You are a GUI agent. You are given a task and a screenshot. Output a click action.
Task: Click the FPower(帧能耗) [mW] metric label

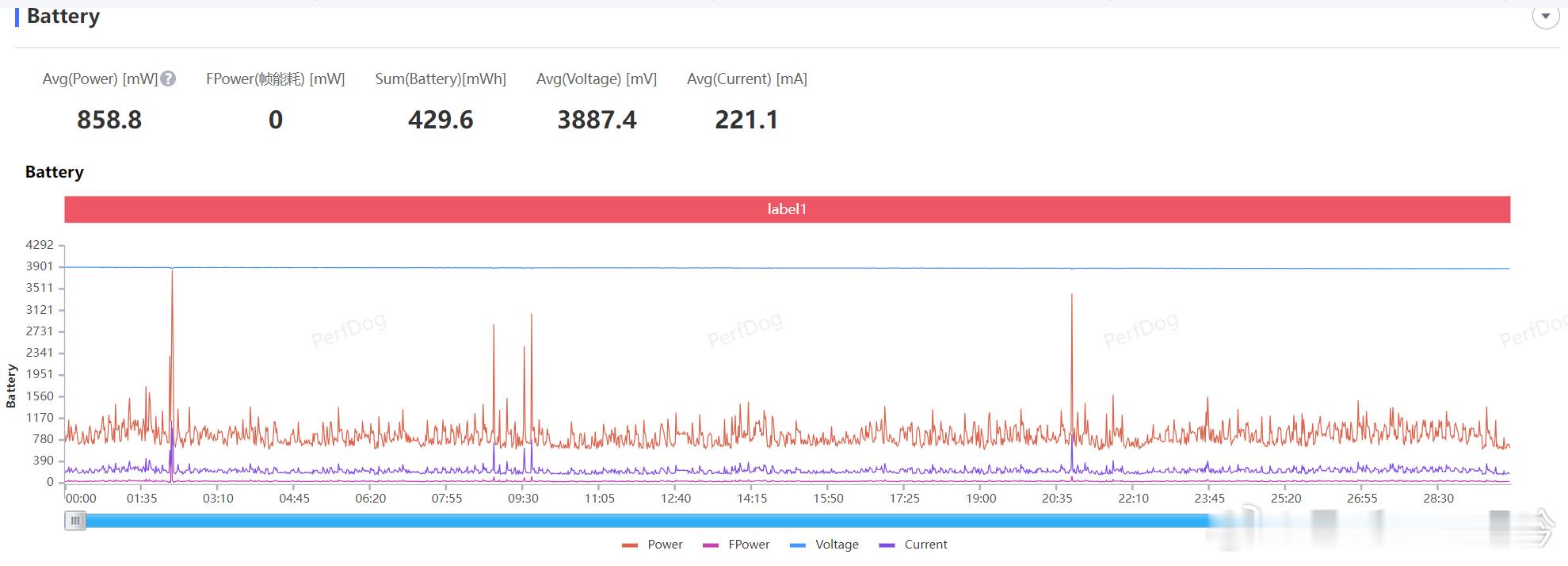tap(276, 79)
